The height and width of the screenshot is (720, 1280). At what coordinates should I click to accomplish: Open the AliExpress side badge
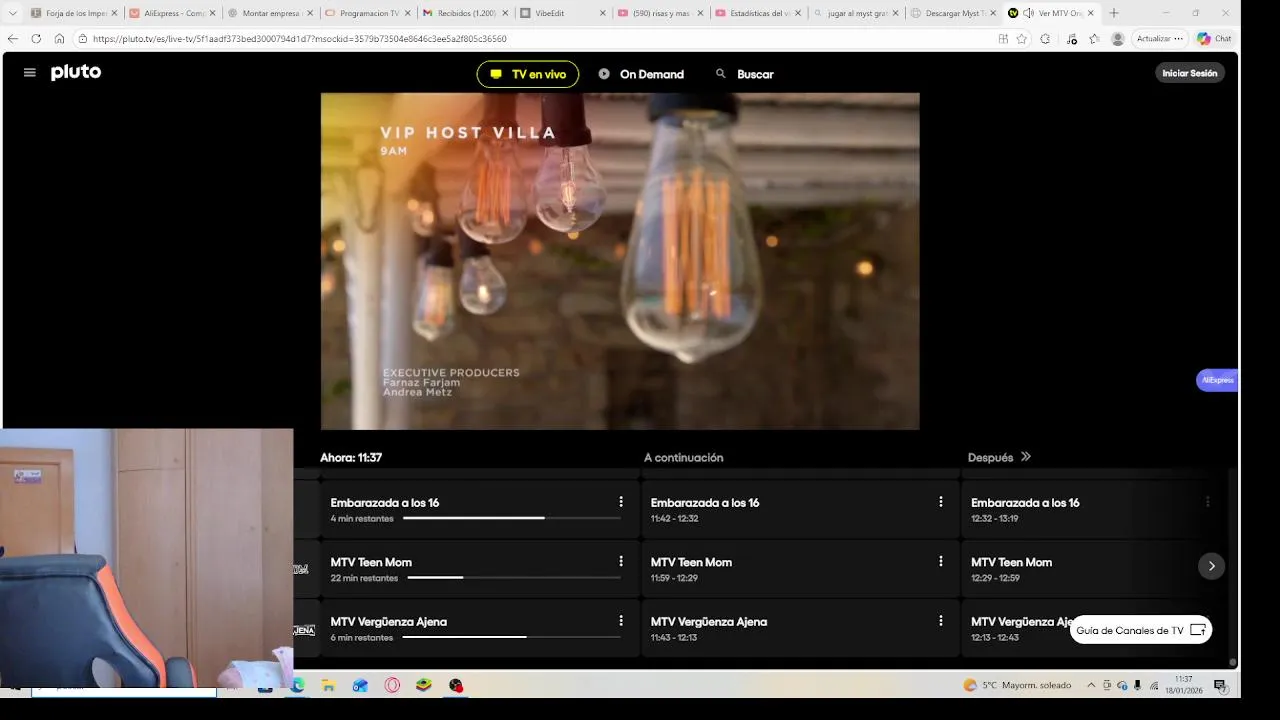tap(1217, 380)
